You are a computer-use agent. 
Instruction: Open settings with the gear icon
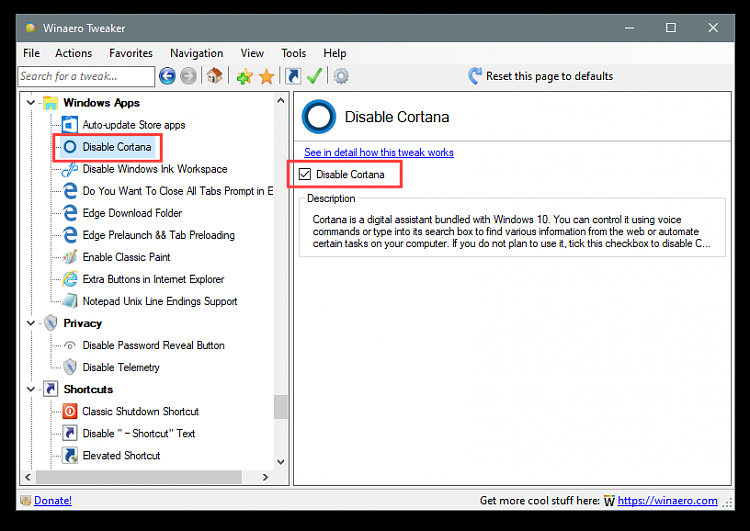coord(341,76)
